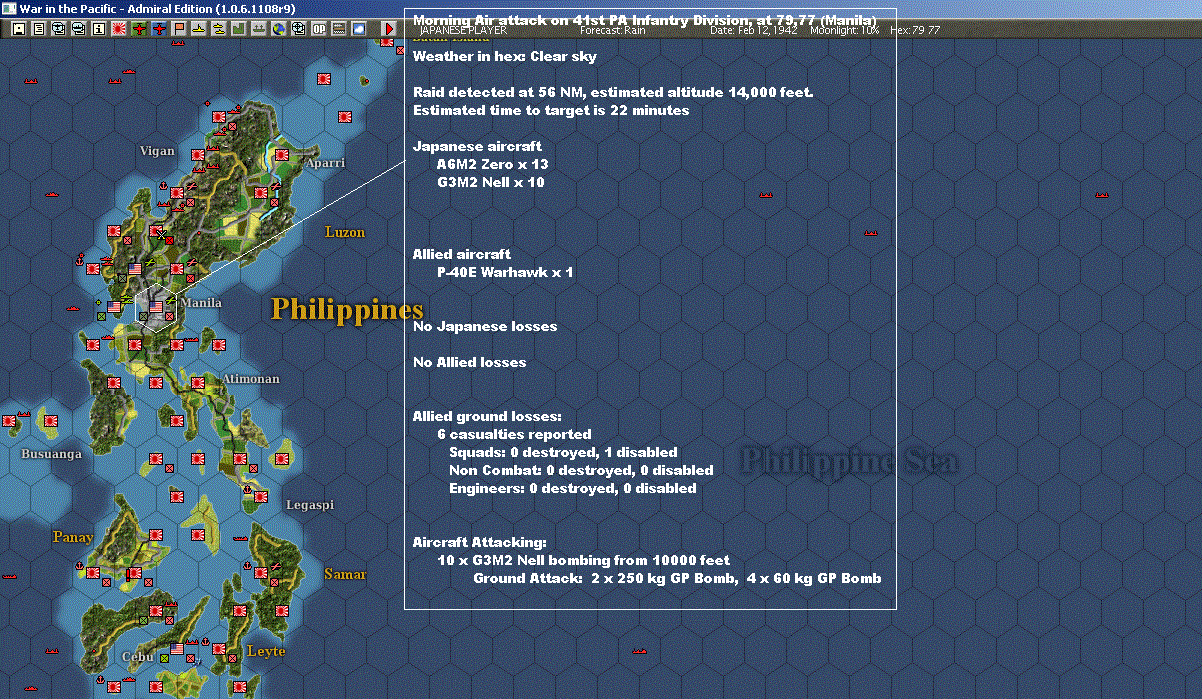Click the orange flag toolbar icon
The height and width of the screenshot is (699, 1202).
tap(179, 29)
